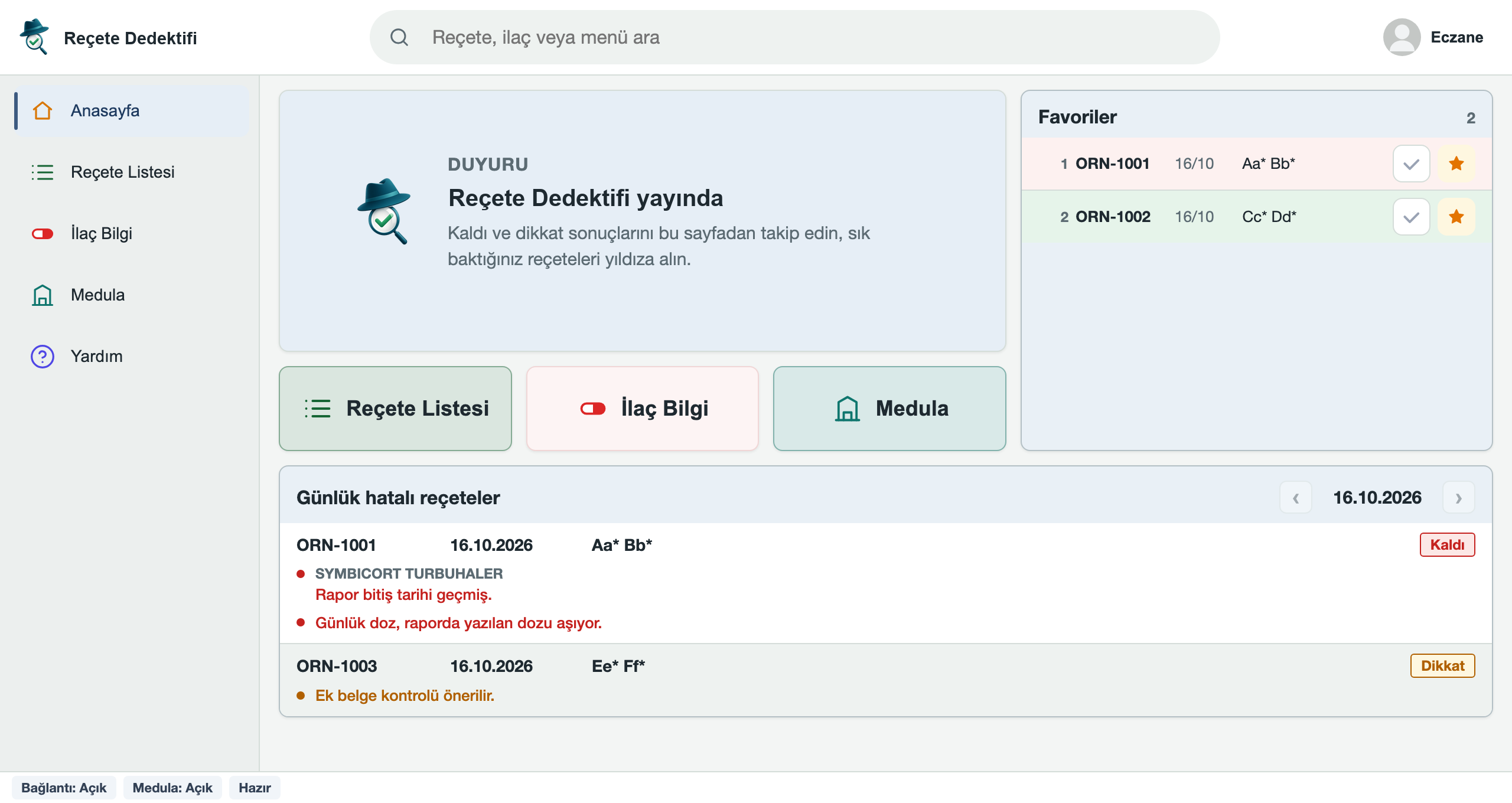This screenshot has height=803, width=1512.
Task: Click the large İlaç Bilgi shortcut button
Action: (643, 409)
